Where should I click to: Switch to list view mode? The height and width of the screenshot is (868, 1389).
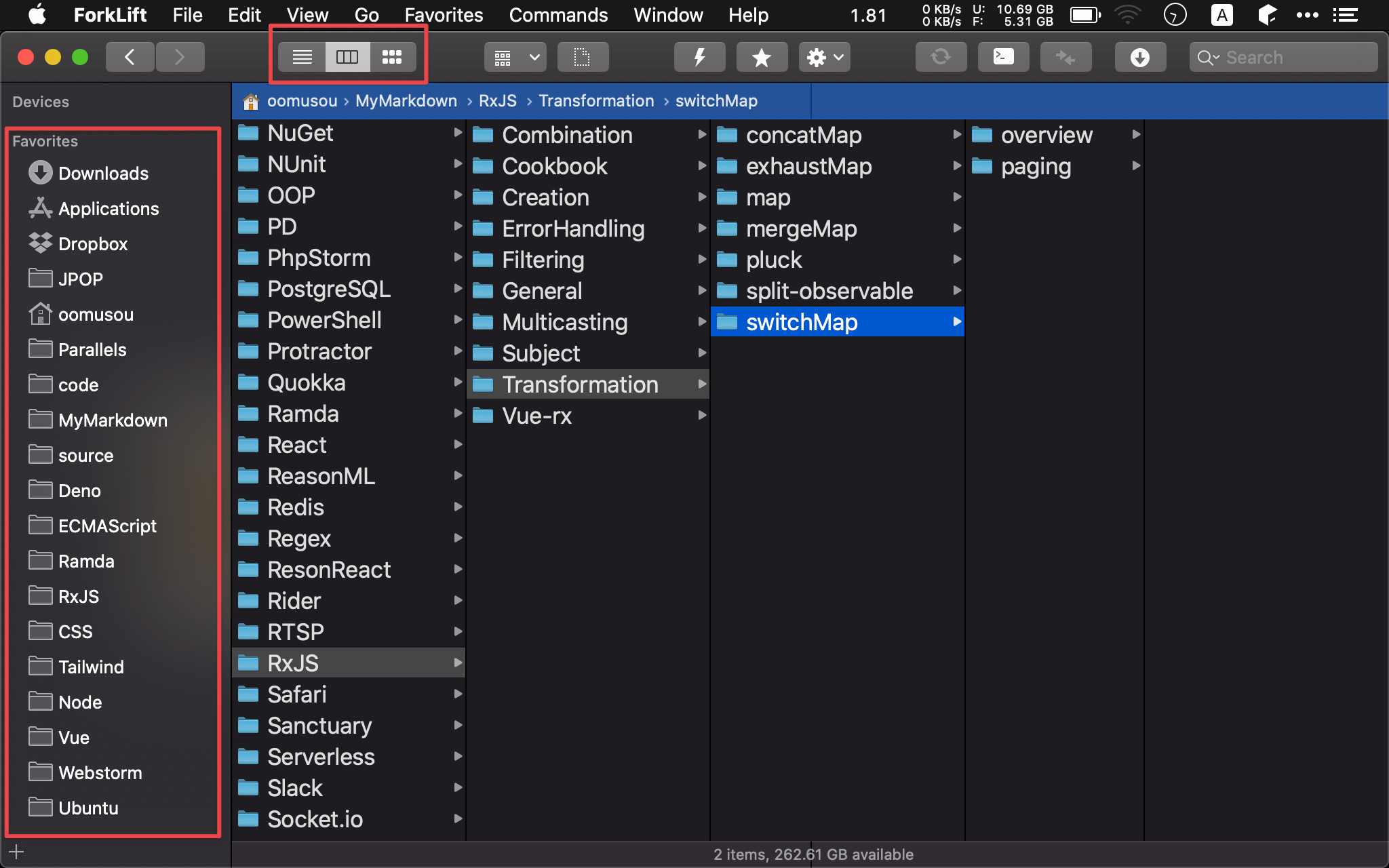point(302,56)
